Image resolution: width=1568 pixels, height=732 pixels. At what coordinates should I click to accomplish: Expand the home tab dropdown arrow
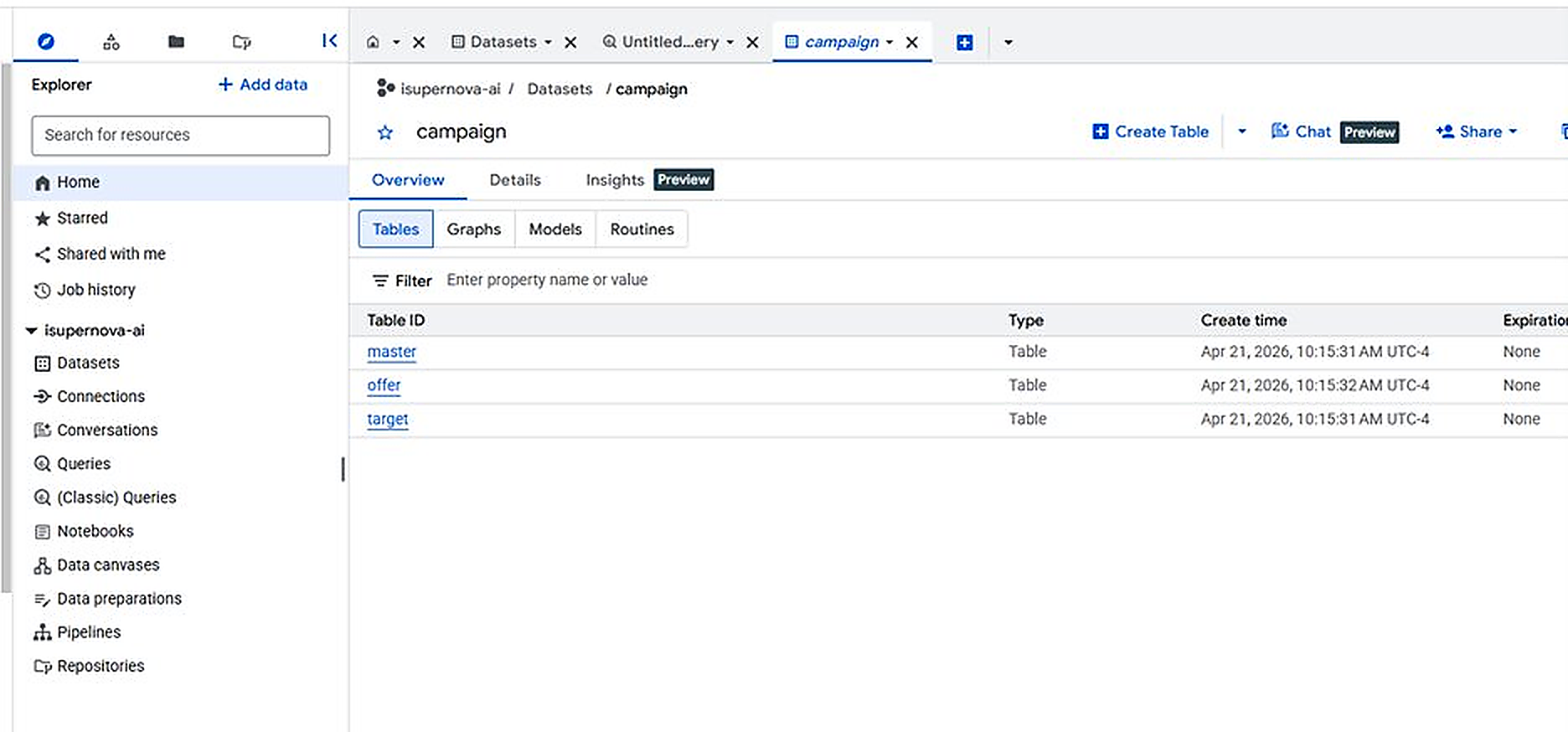point(396,42)
